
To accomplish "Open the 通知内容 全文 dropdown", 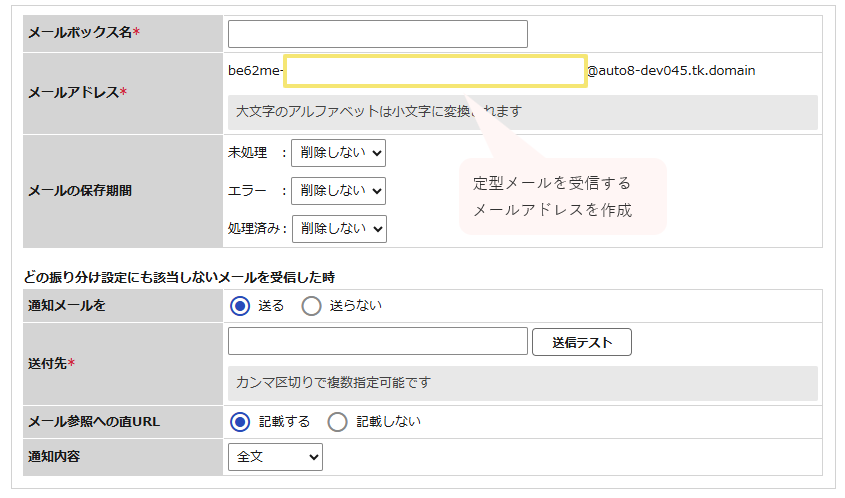I will [275, 457].
